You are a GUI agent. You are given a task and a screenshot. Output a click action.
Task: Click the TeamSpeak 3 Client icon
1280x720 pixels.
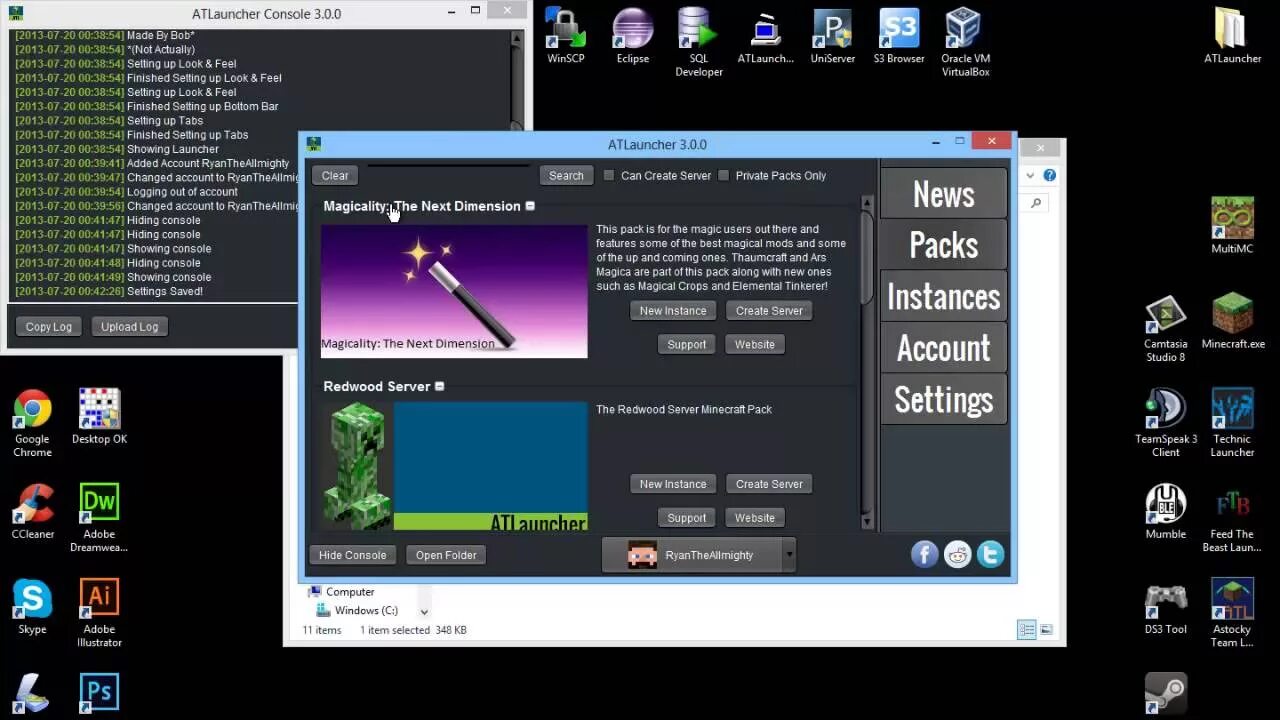[x=1165, y=424]
